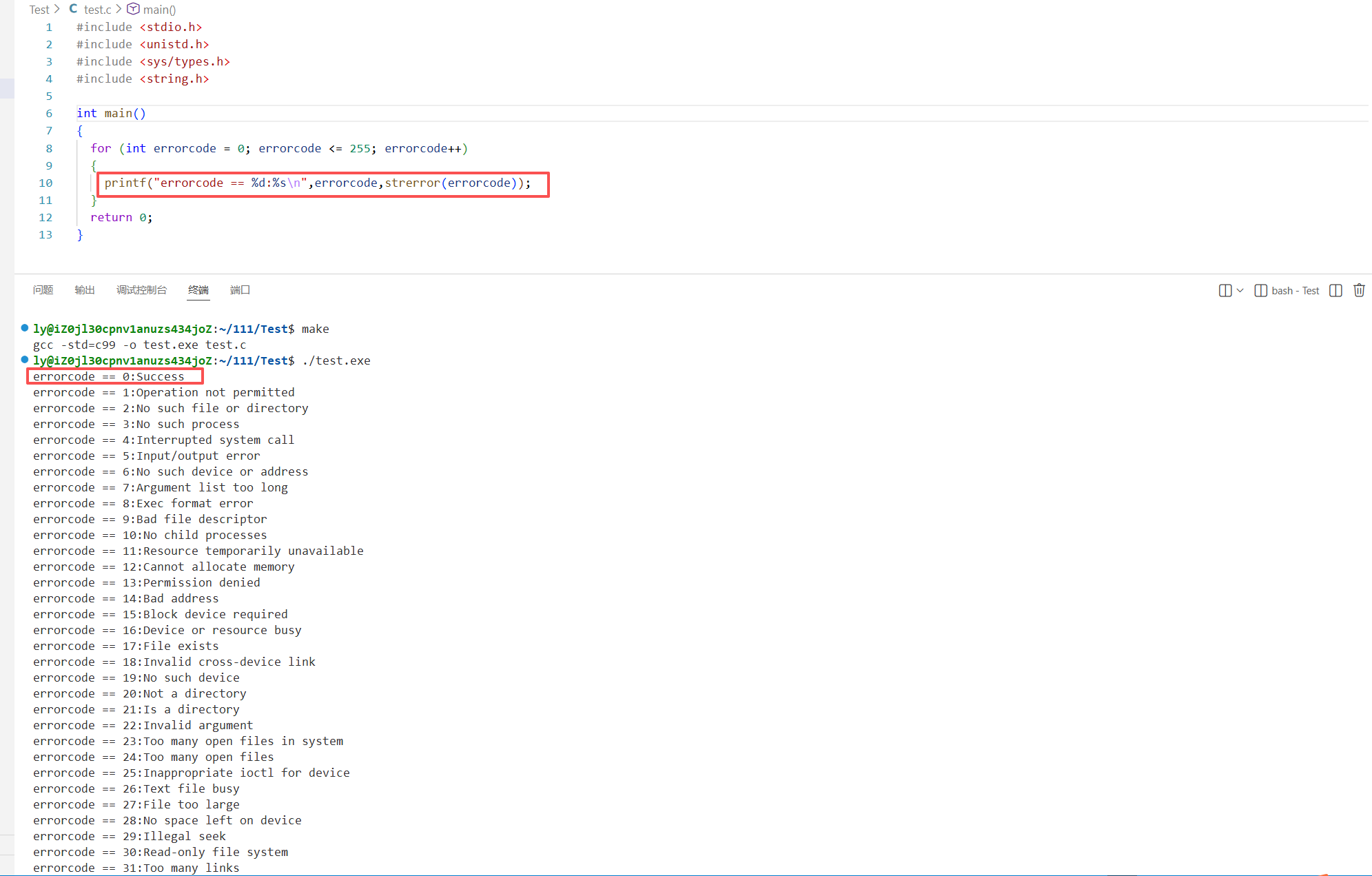Select the 端口 panel tab
This screenshot has width=1372, height=876.
click(240, 289)
